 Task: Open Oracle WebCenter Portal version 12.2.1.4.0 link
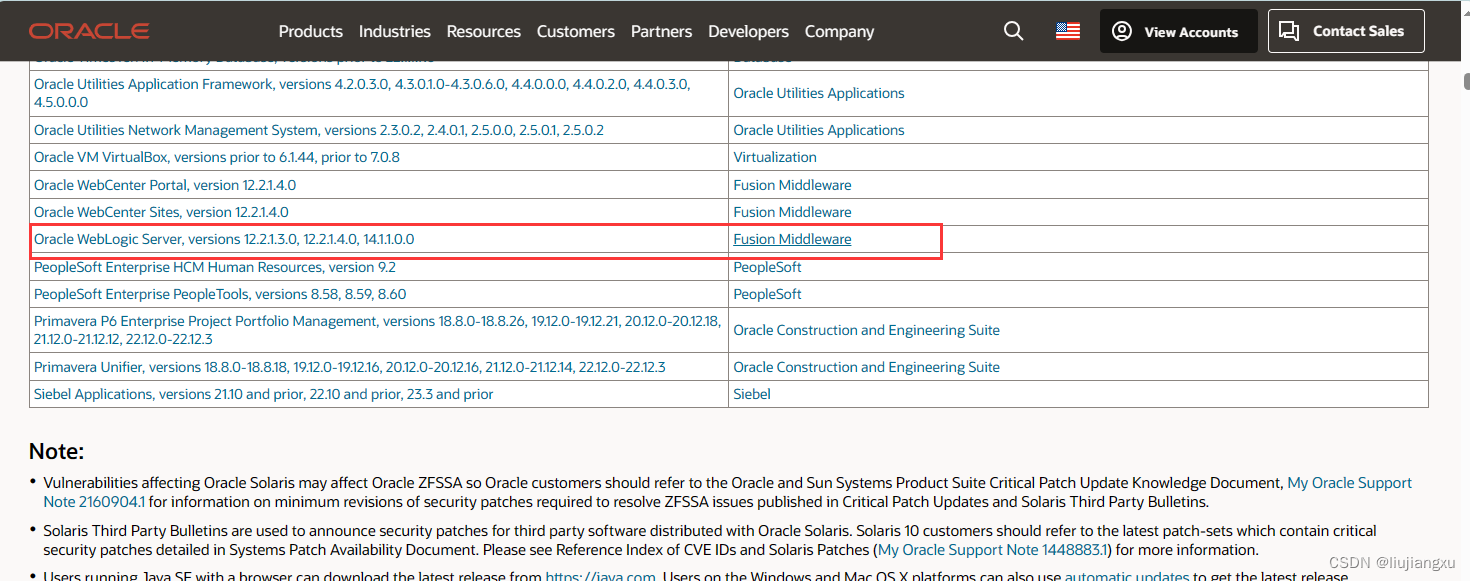[x=165, y=185]
